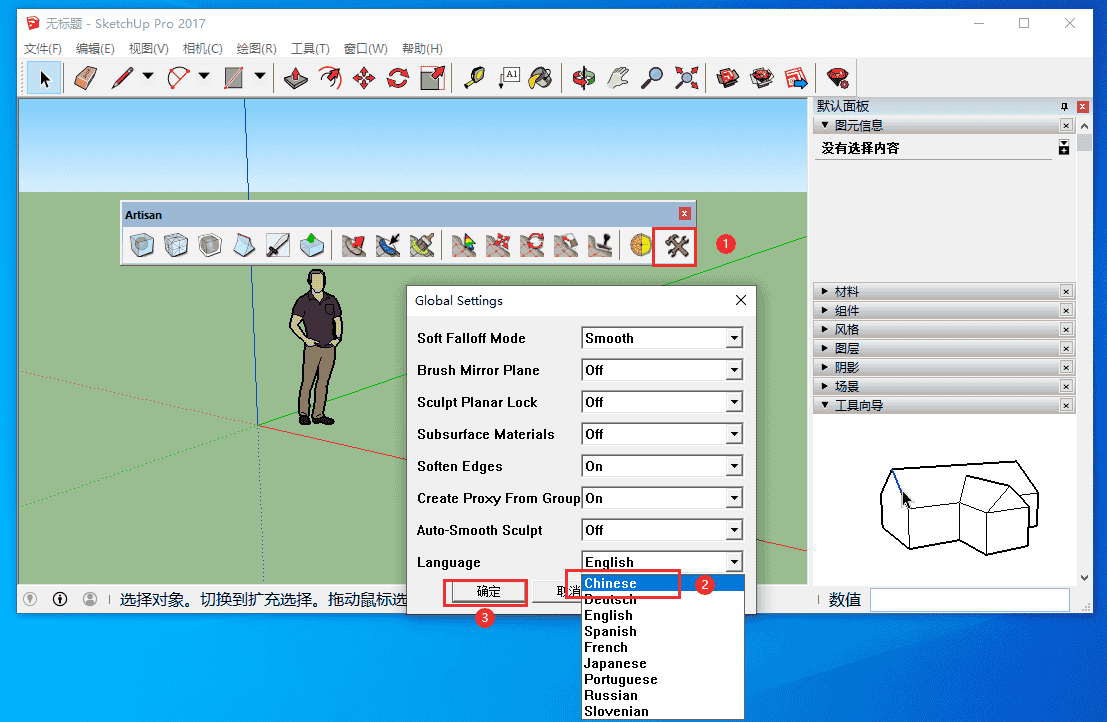Activate the Orbit camera tool

coord(584,78)
